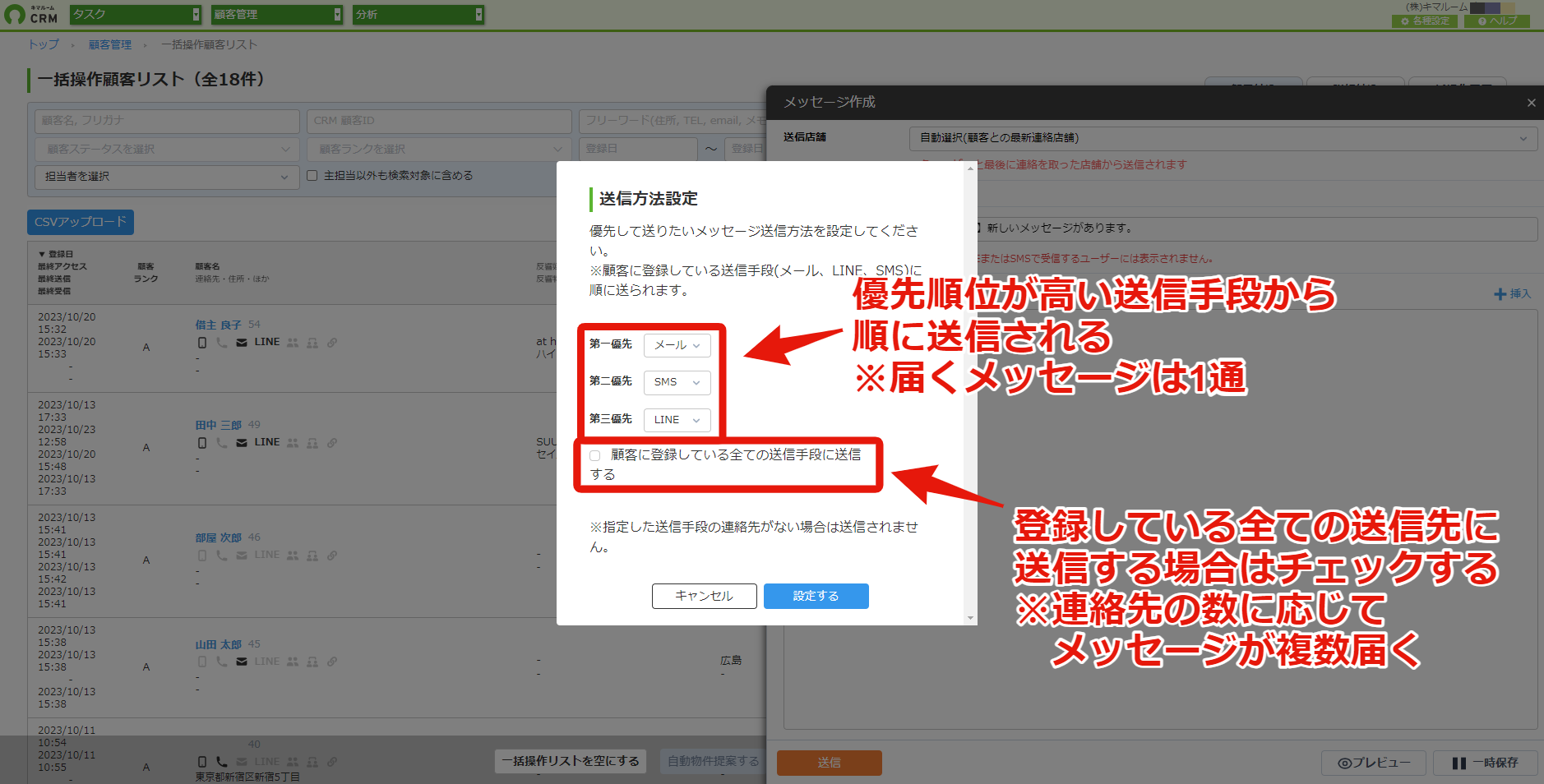Click フリーワード search field
Image resolution: width=1544 pixels, height=784 pixels.
coord(673,121)
